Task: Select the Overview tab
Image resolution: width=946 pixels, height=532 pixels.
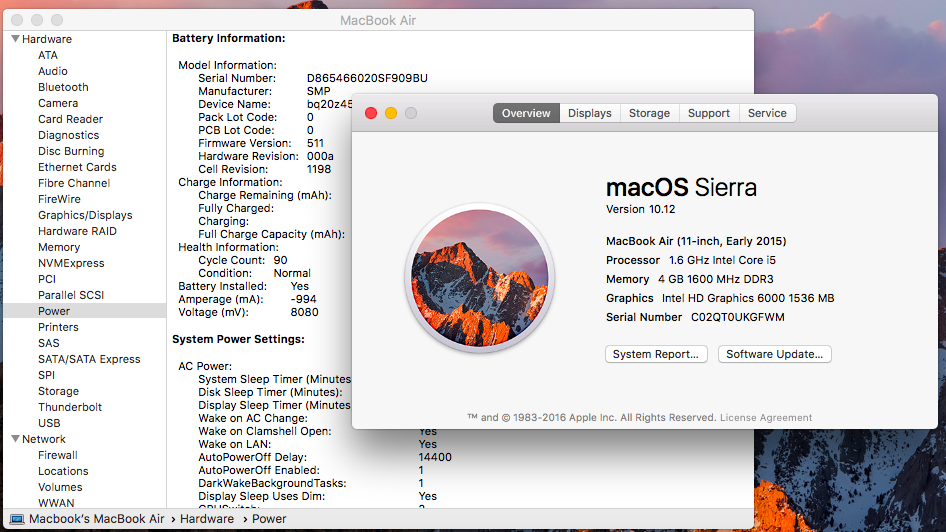Action: (x=526, y=113)
